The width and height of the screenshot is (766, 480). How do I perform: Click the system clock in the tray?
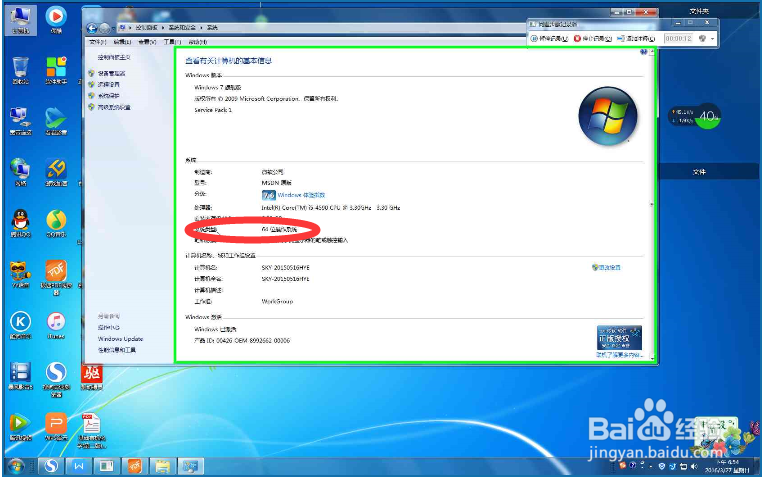point(728,466)
